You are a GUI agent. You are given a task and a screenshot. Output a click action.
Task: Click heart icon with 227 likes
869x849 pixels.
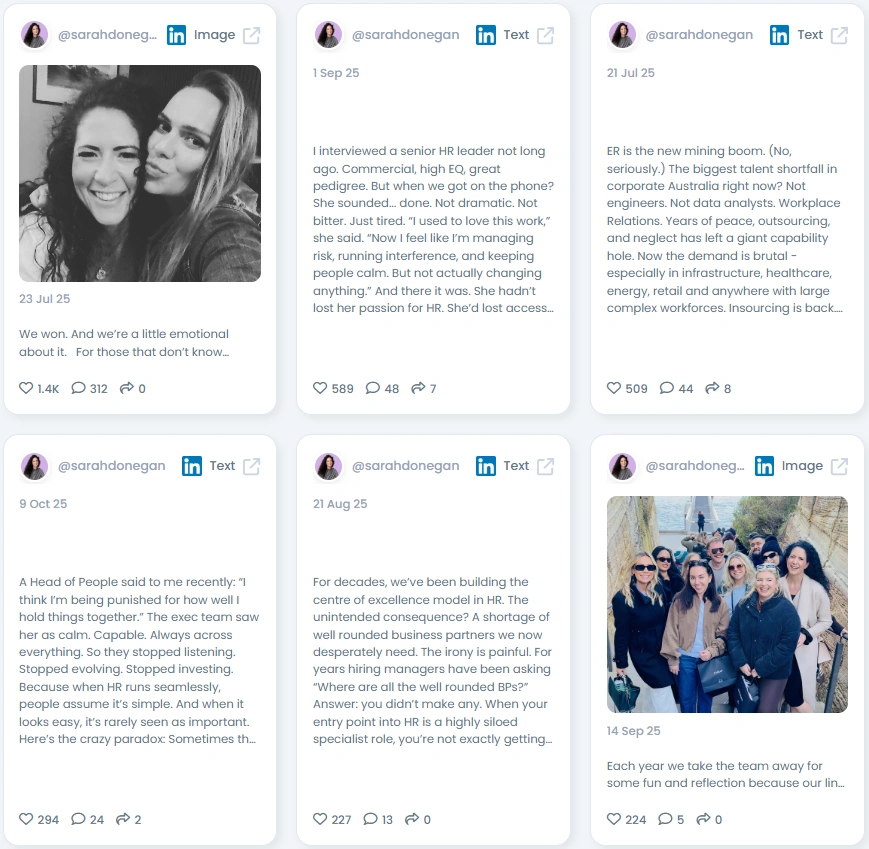point(320,819)
